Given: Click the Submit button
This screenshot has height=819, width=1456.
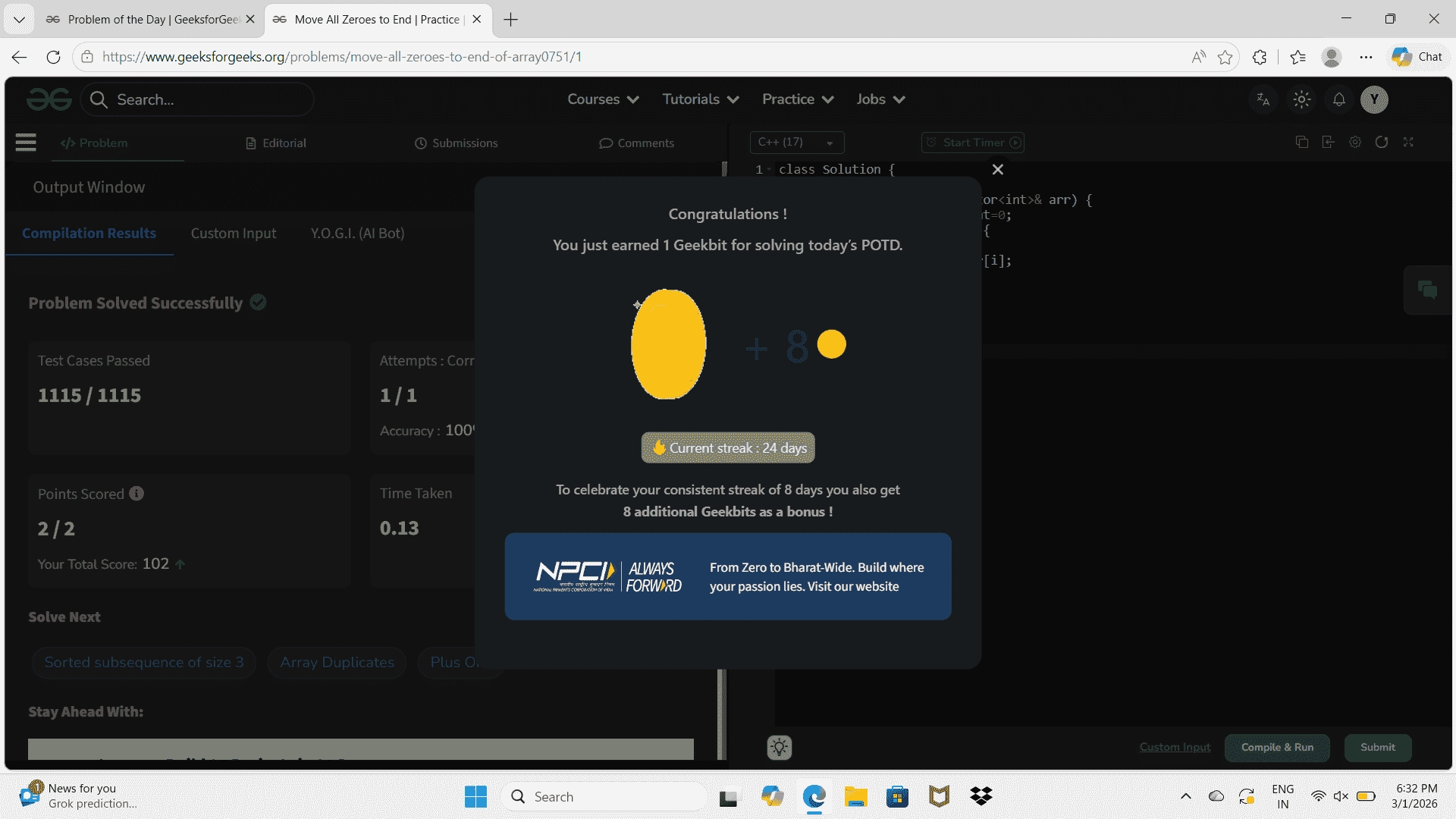Looking at the screenshot, I should [1377, 748].
